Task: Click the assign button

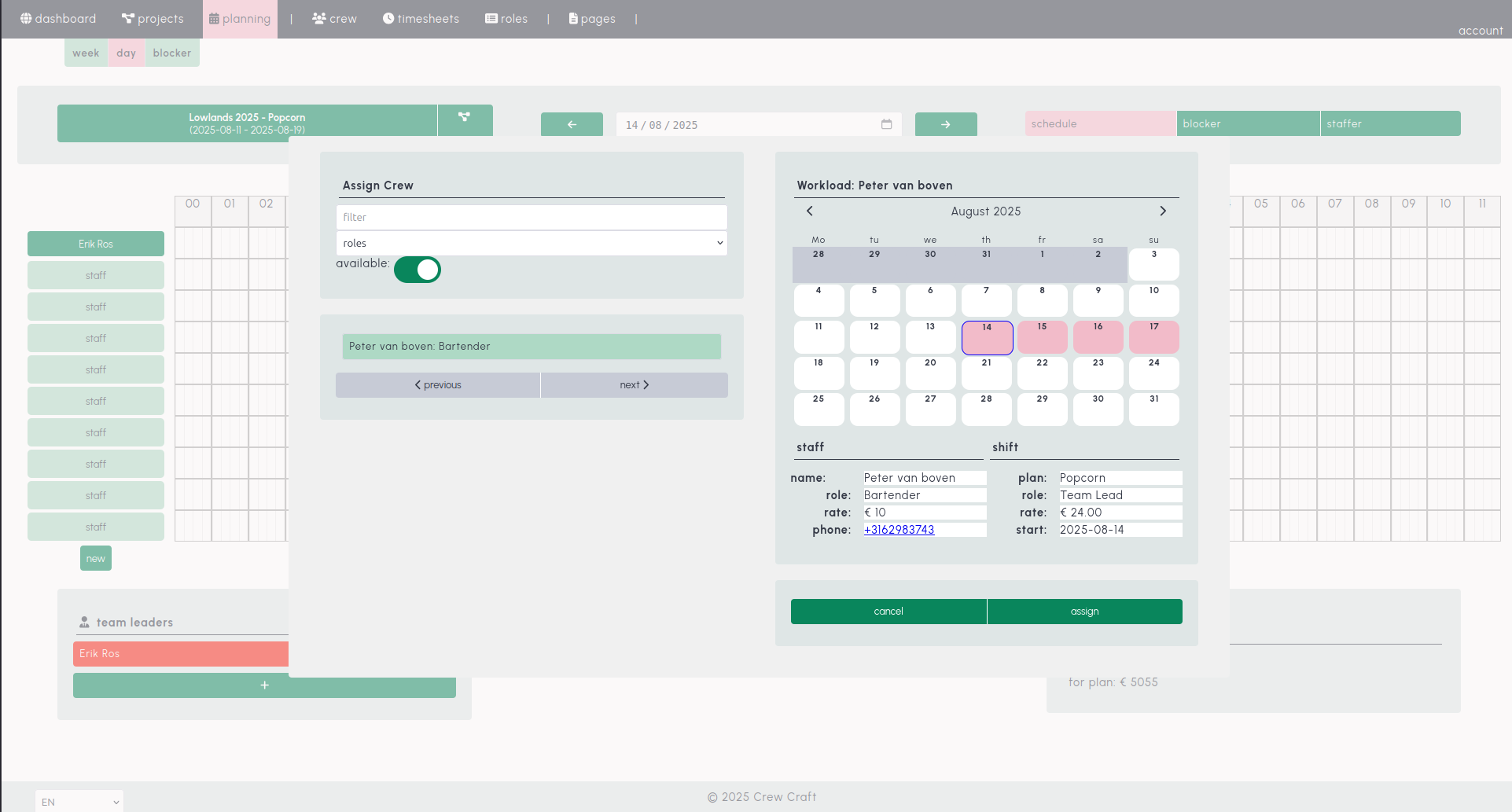Action: click(x=1084, y=611)
